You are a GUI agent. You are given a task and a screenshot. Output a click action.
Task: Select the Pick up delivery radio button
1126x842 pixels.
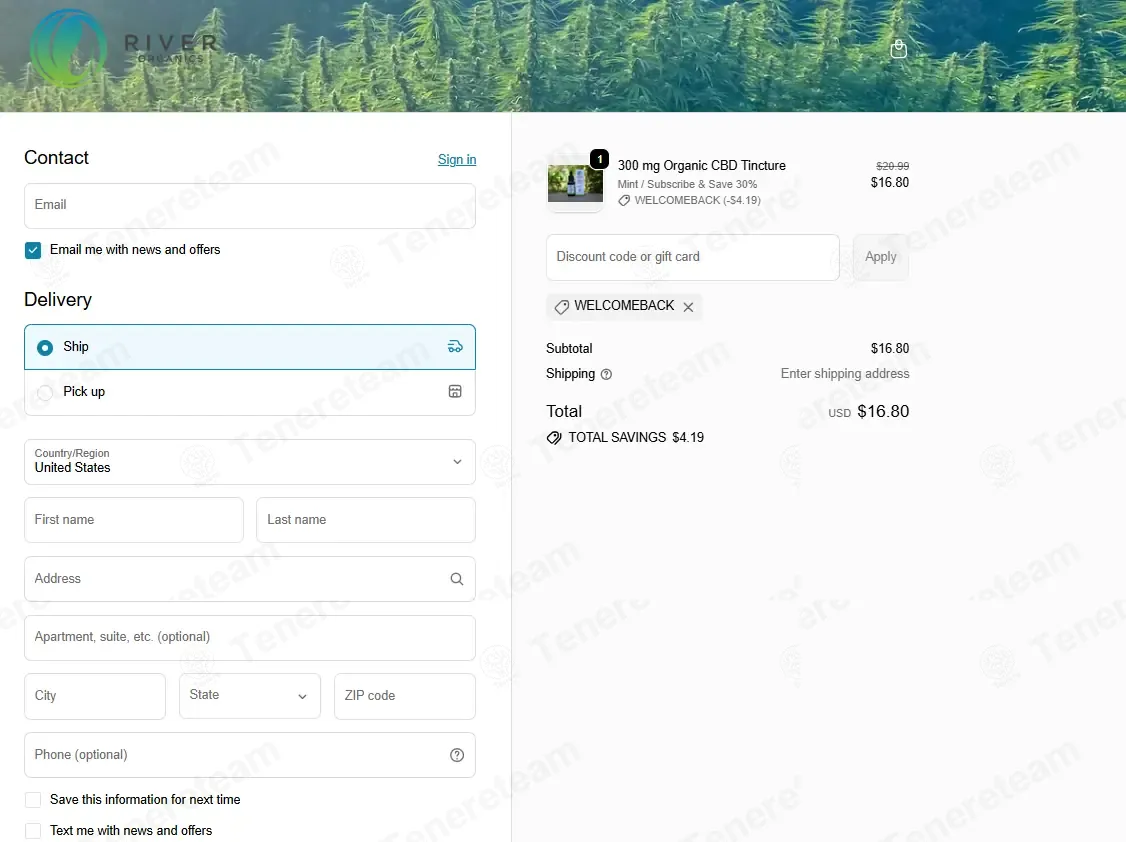point(45,392)
